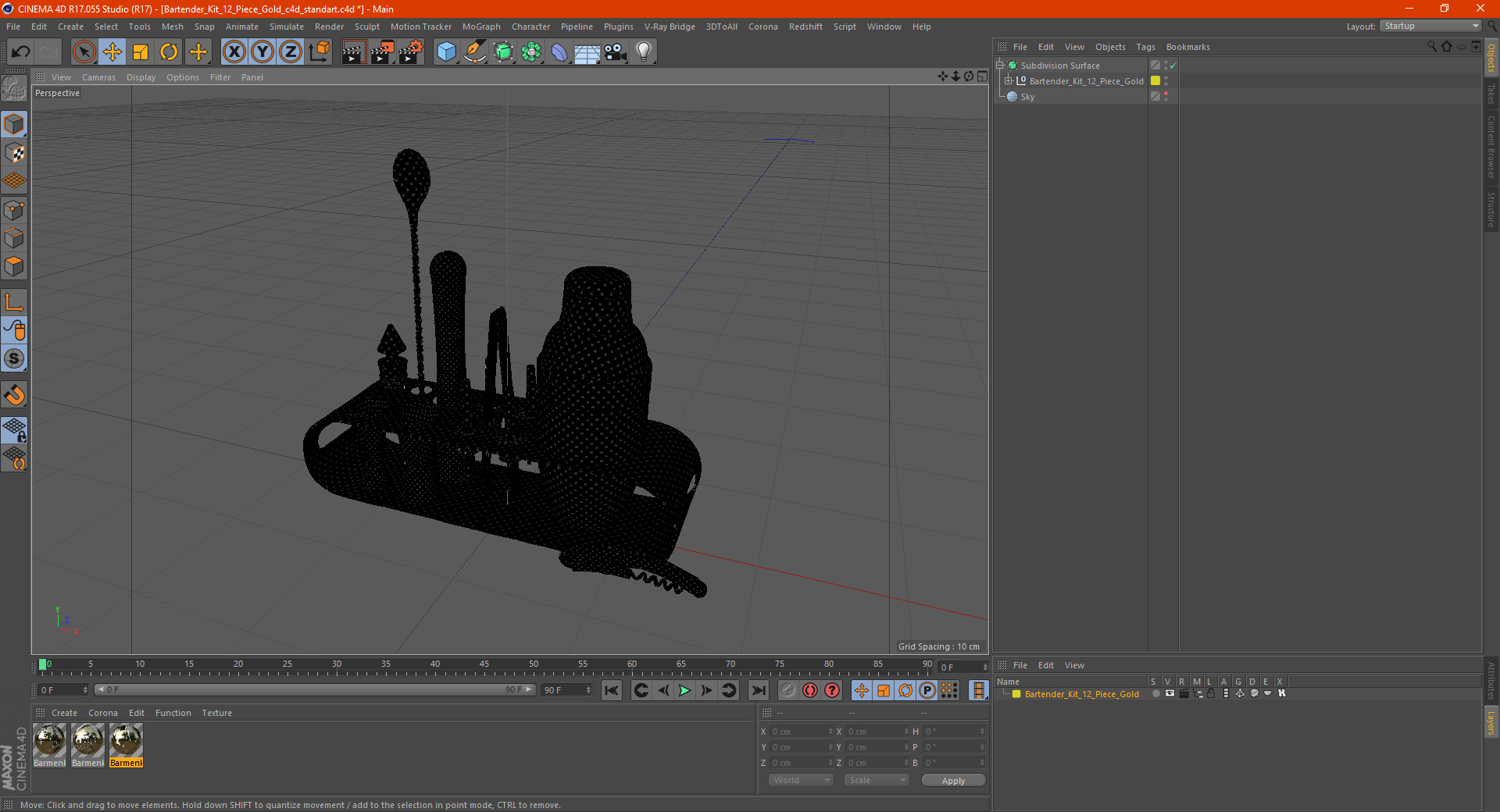Toggle Y axis lock
This screenshot has height=812, width=1500.
(262, 52)
